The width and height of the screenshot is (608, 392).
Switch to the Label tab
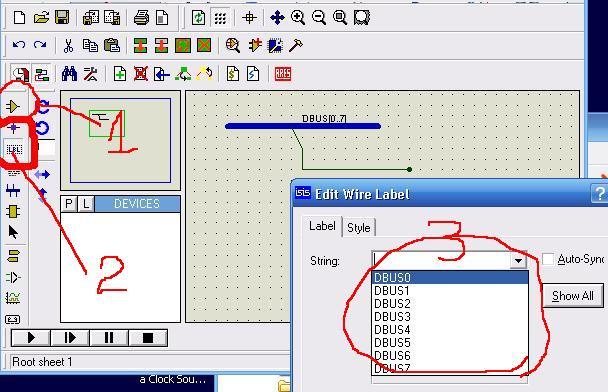coord(322,226)
